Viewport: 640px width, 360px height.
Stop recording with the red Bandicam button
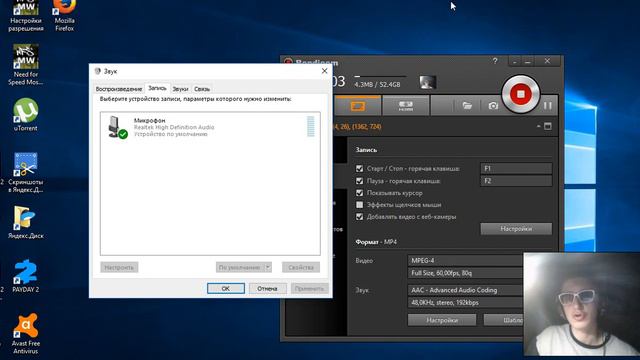pyautogui.click(x=520, y=94)
